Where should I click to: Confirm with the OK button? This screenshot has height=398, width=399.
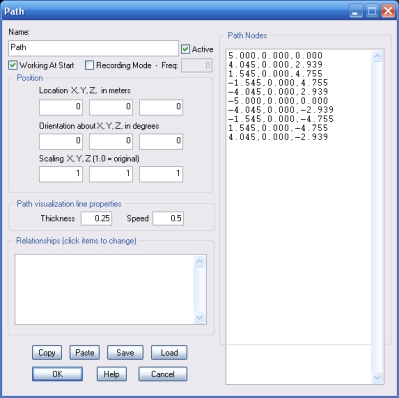point(57,374)
